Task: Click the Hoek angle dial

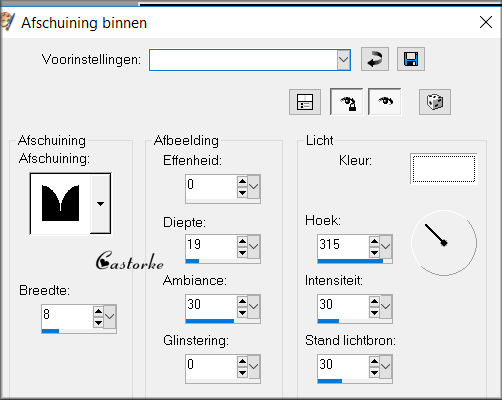Action: click(x=444, y=243)
